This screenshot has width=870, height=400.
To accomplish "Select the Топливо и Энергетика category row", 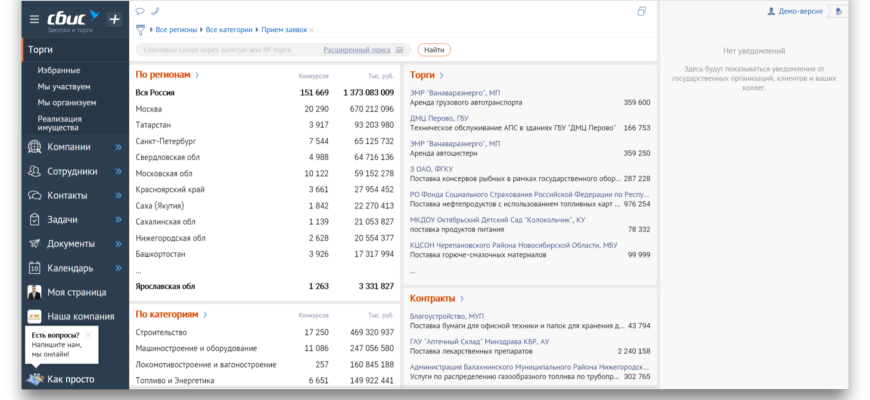I will 265,381.
